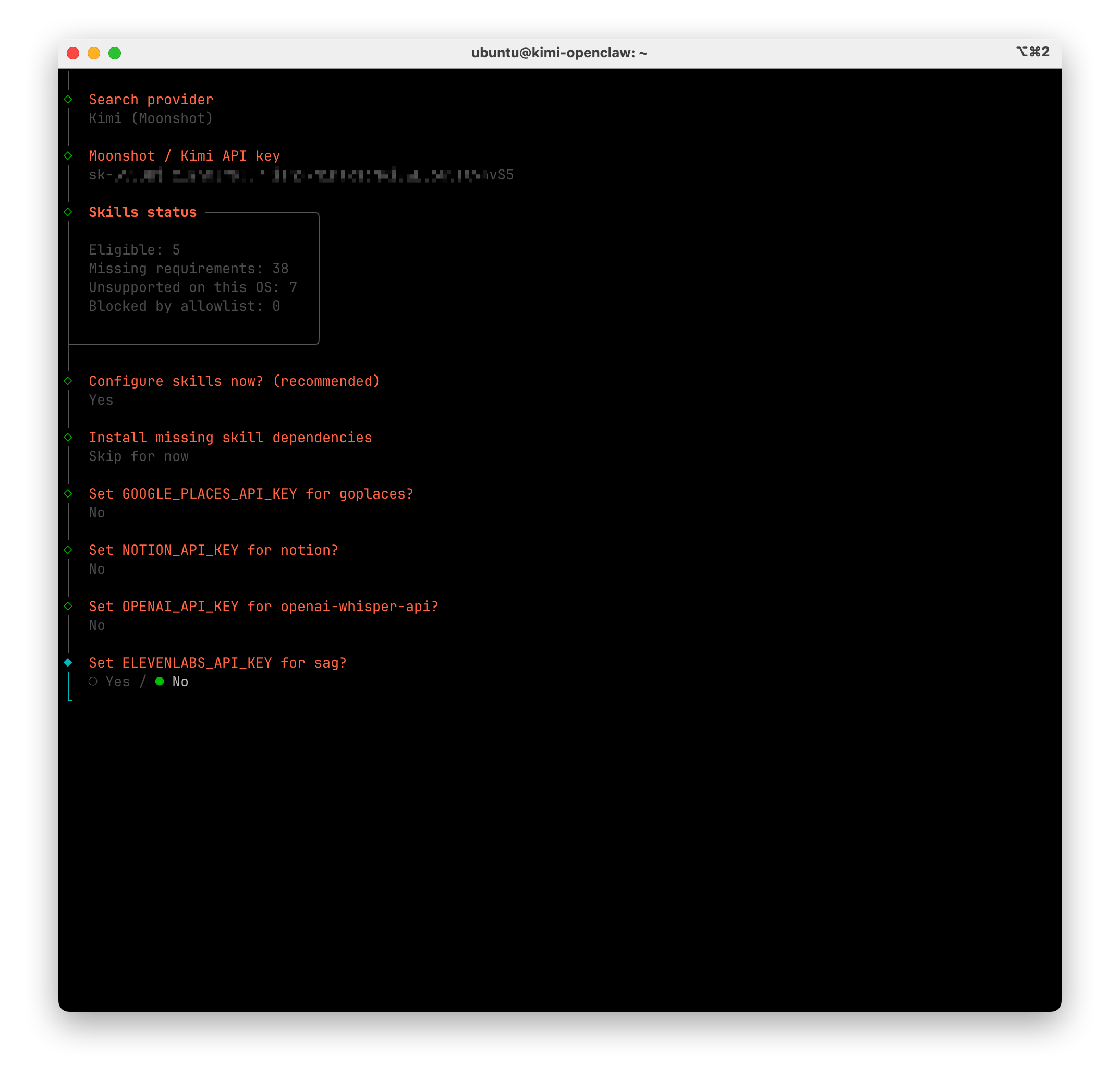The height and width of the screenshot is (1090, 1120).
Task: Click diamond marker beside Skills status
Action: pos(68,212)
